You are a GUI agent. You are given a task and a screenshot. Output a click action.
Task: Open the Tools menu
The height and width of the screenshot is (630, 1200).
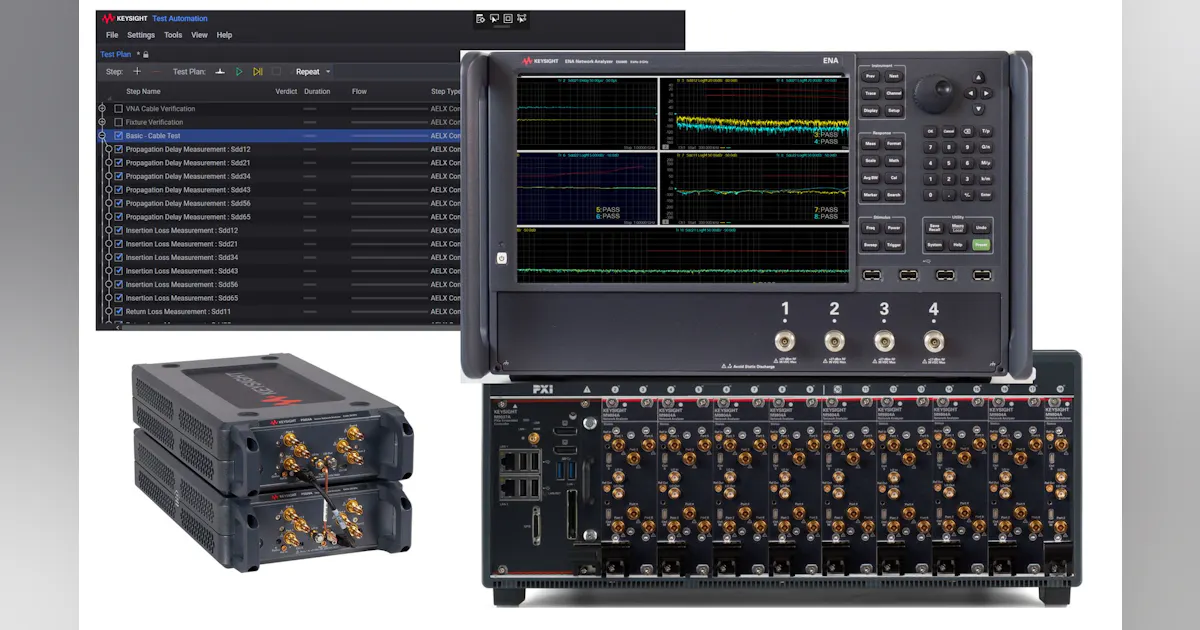(x=173, y=35)
